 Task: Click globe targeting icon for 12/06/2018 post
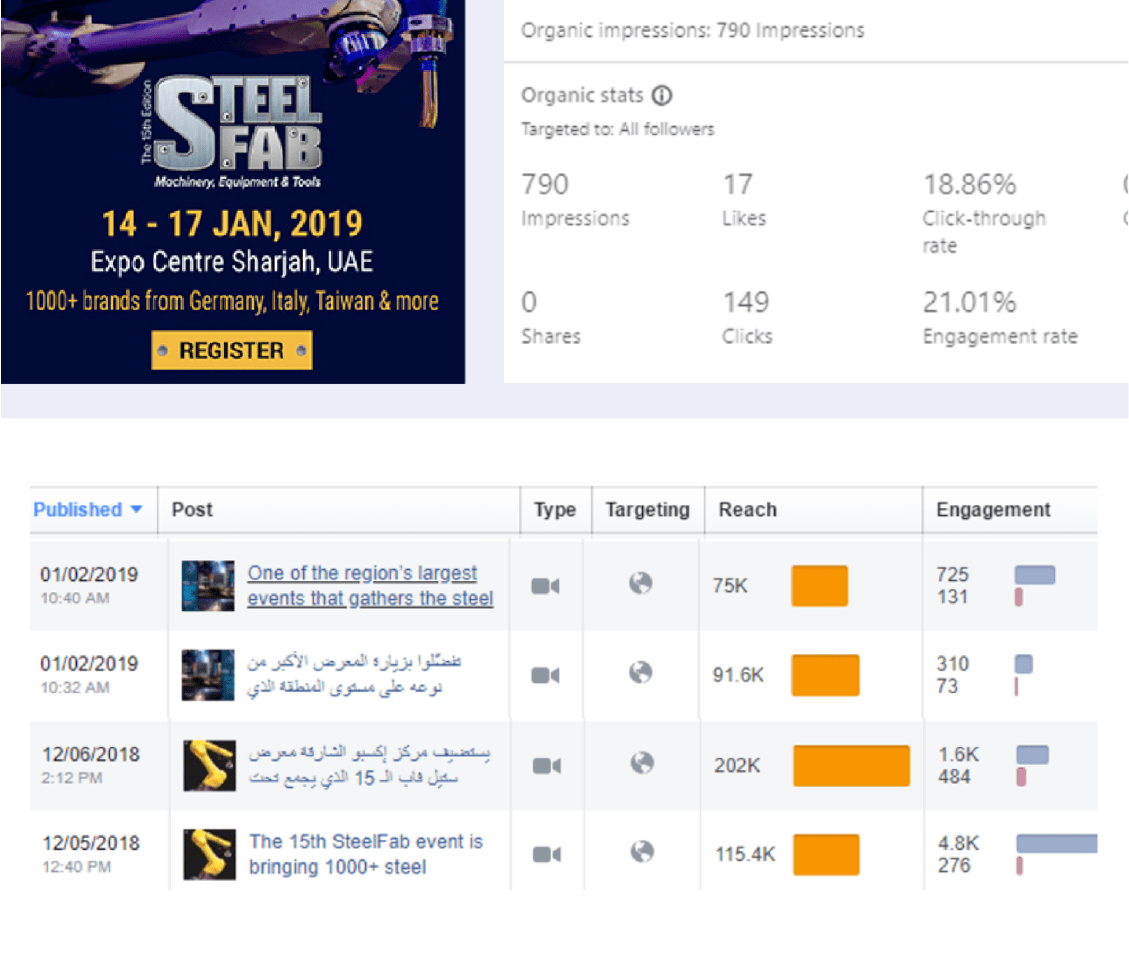point(642,763)
